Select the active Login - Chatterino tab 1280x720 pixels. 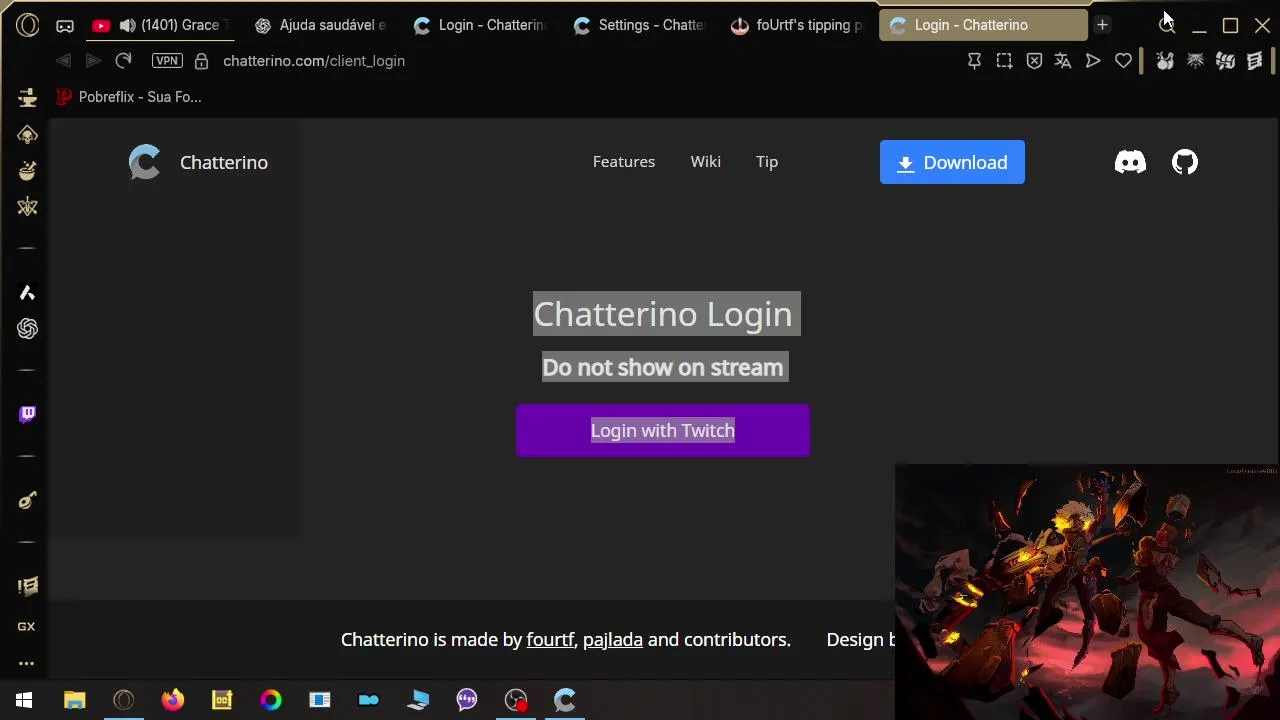[x=983, y=25]
